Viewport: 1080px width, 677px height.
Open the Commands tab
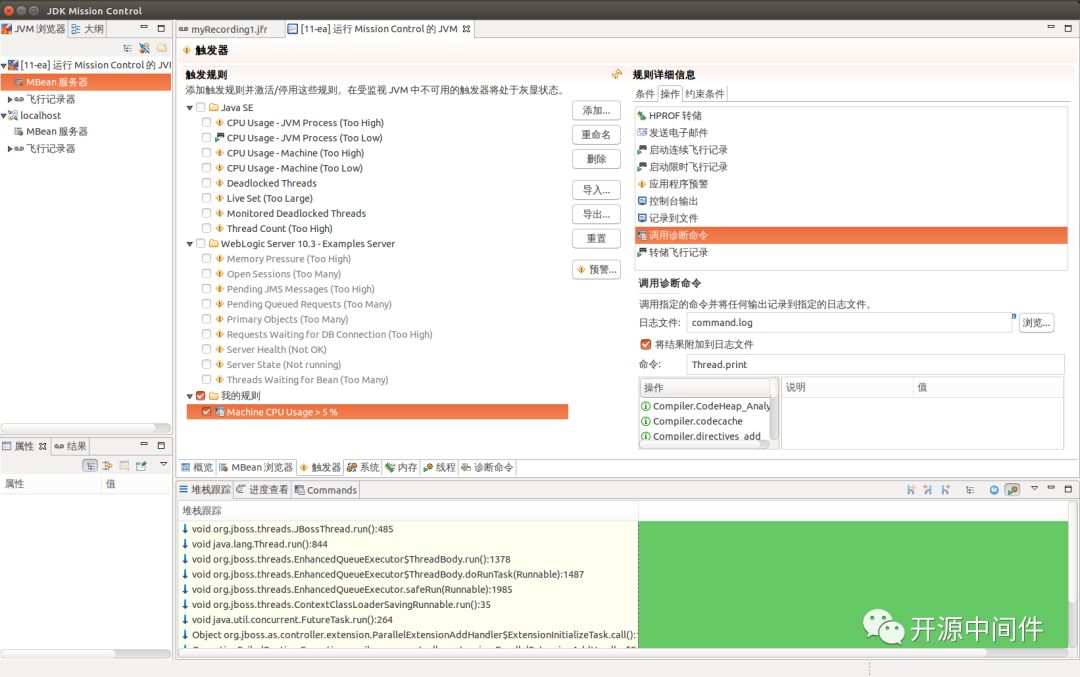click(x=326, y=490)
